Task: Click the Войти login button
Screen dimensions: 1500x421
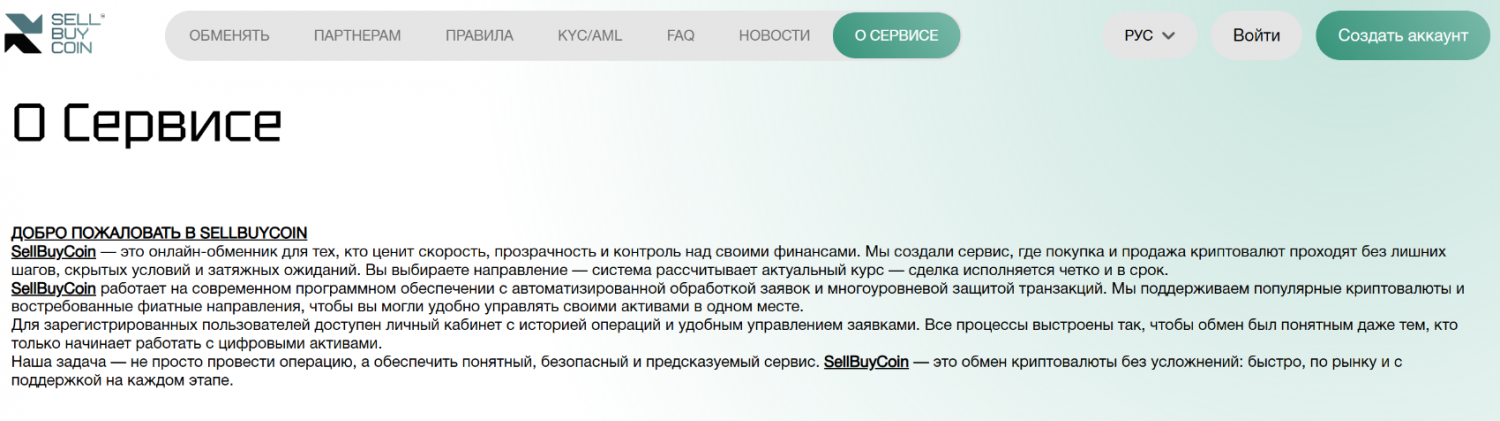Action: pyautogui.click(x=1256, y=36)
